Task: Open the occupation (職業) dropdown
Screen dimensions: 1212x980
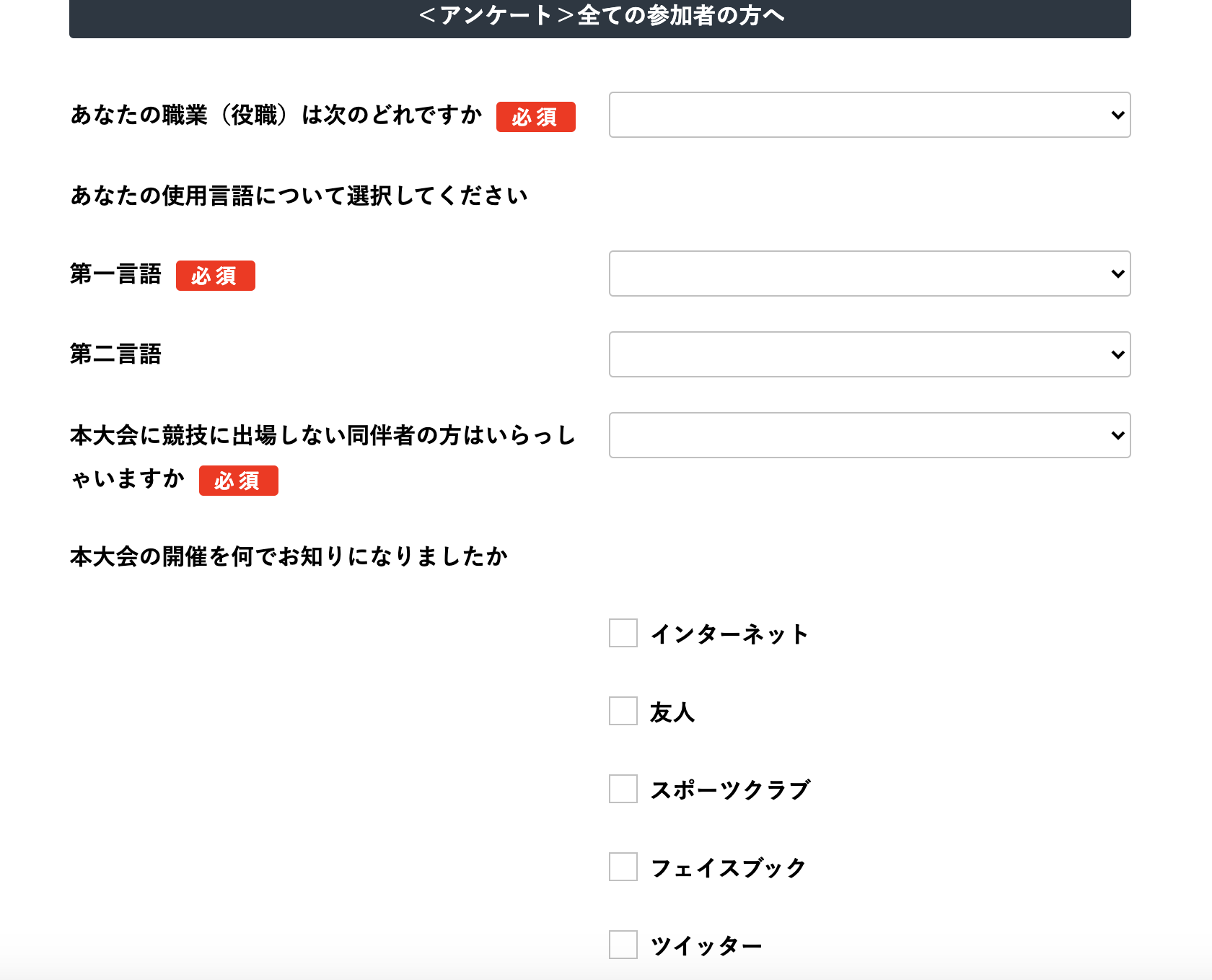Action: pos(869,115)
